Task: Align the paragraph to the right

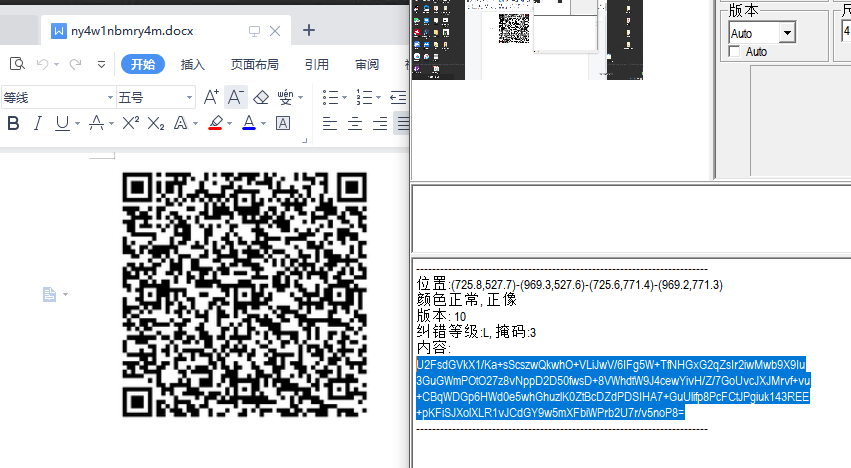Action: coord(380,124)
